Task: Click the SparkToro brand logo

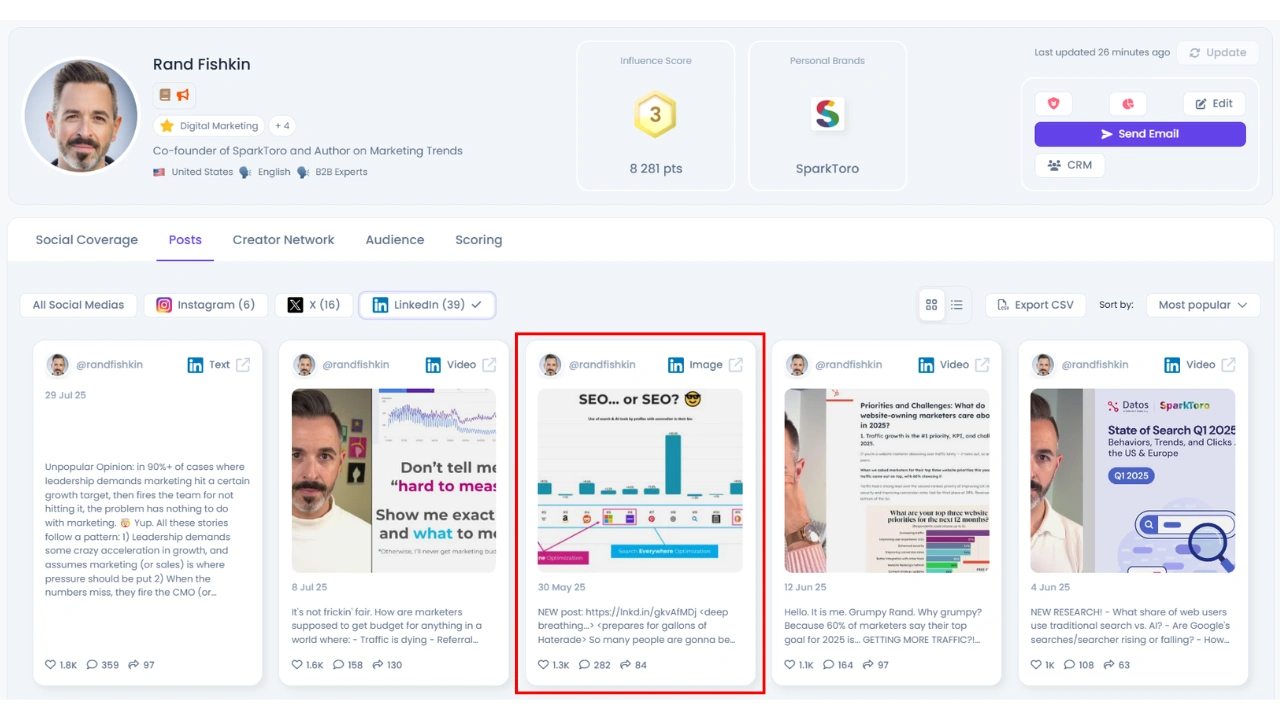Action: point(827,114)
